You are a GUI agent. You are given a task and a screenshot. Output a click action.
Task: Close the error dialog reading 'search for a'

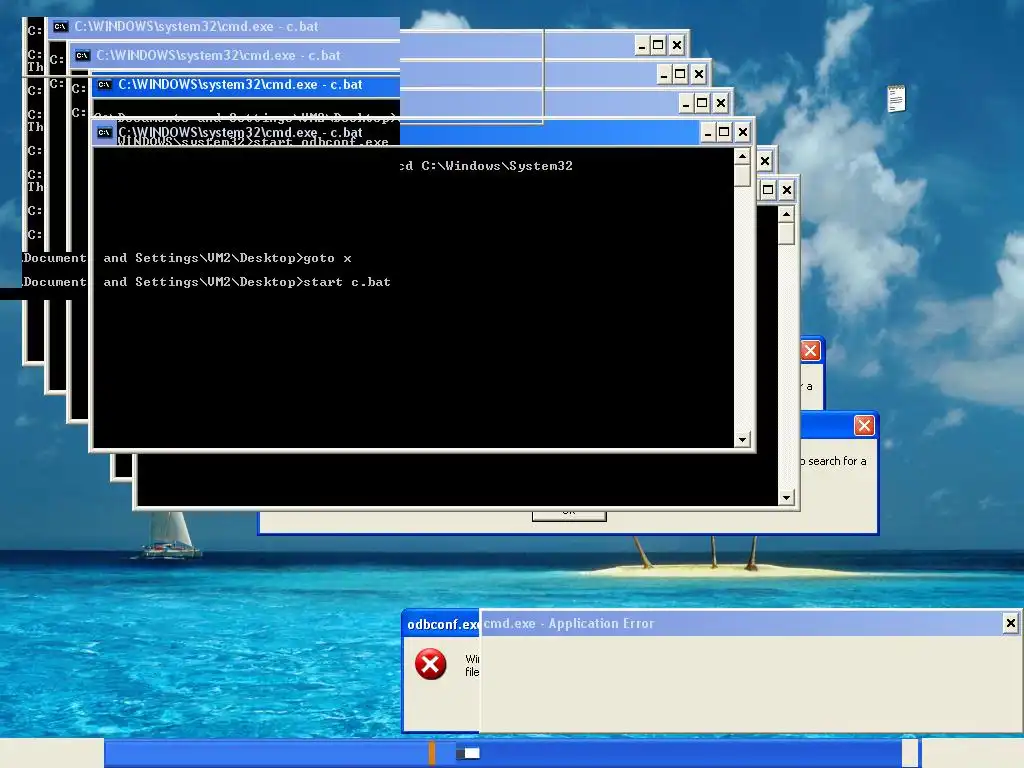coord(864,426)
